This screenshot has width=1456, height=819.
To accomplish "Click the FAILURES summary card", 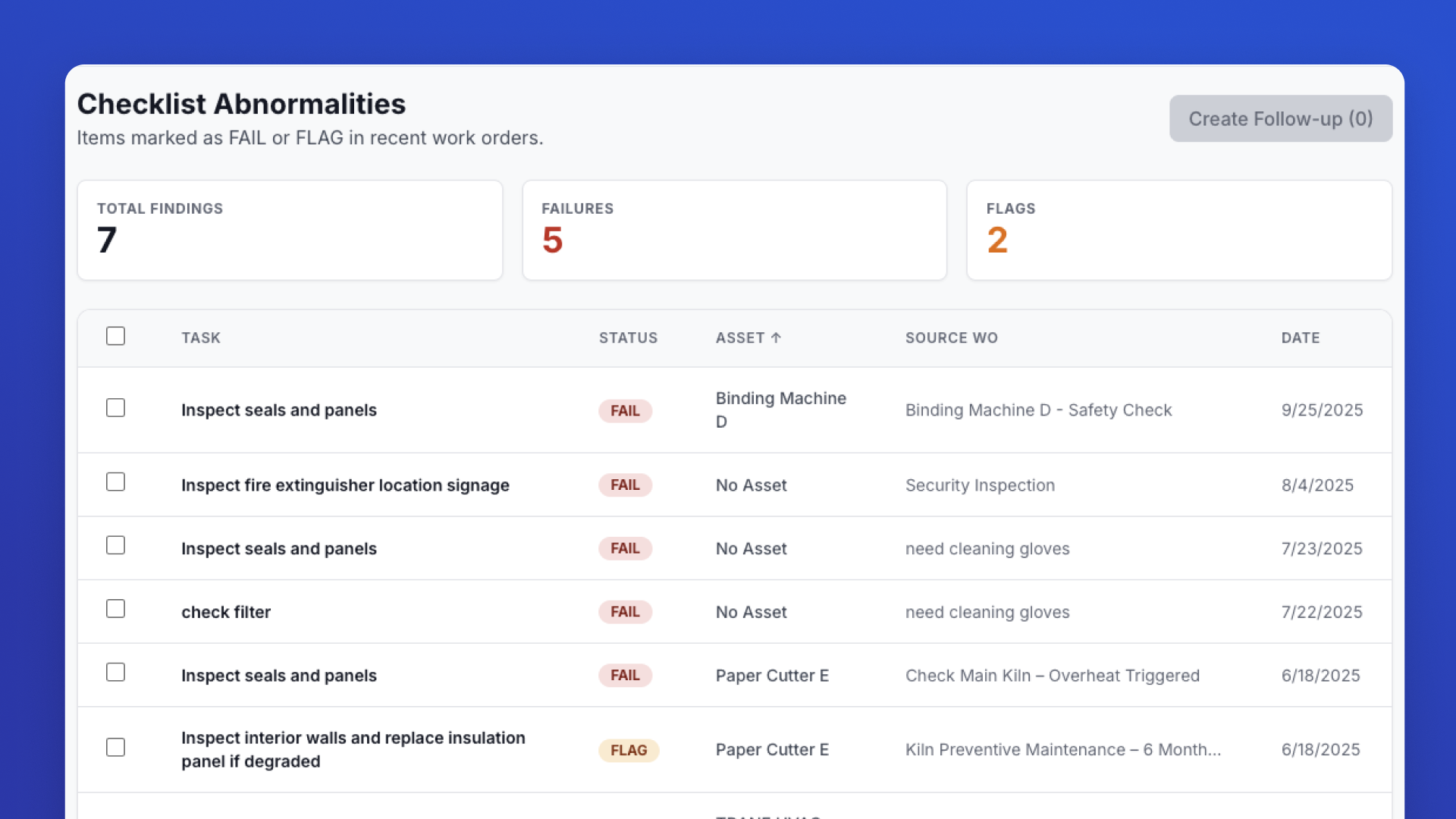I will coord(734,230).
